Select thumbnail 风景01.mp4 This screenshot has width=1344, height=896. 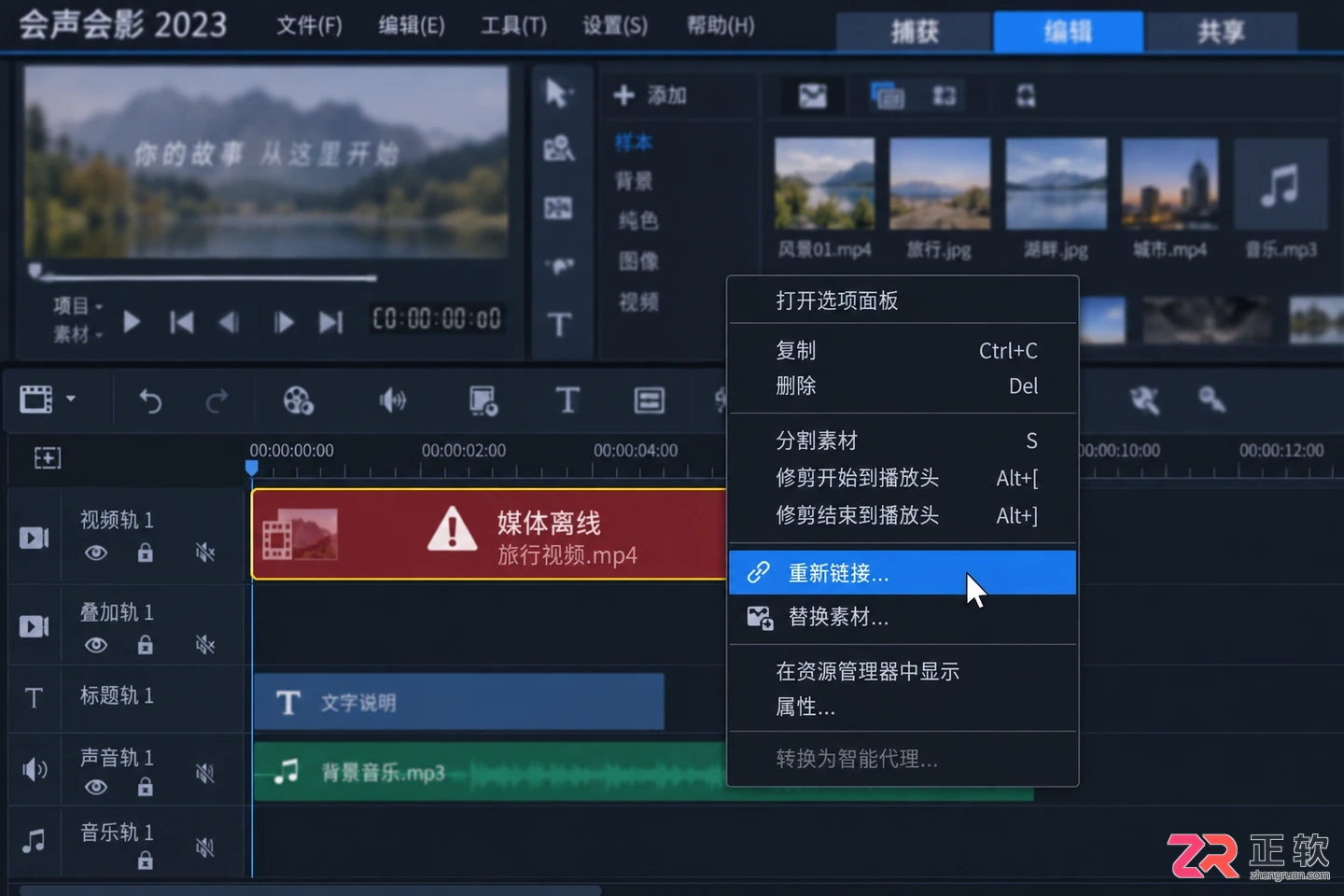[824, 183]
